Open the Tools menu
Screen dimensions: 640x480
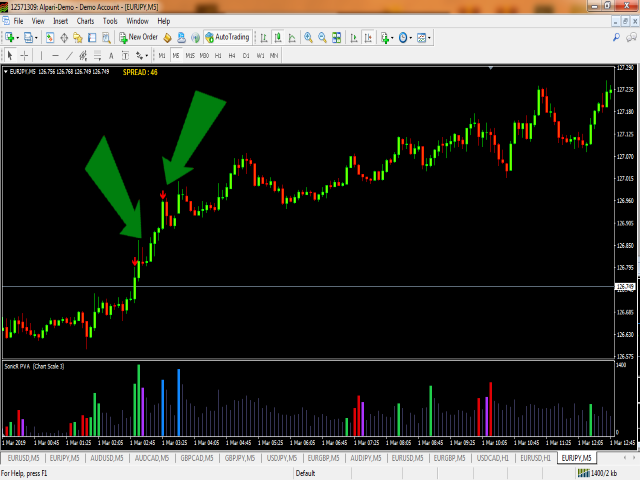point(110,21)
